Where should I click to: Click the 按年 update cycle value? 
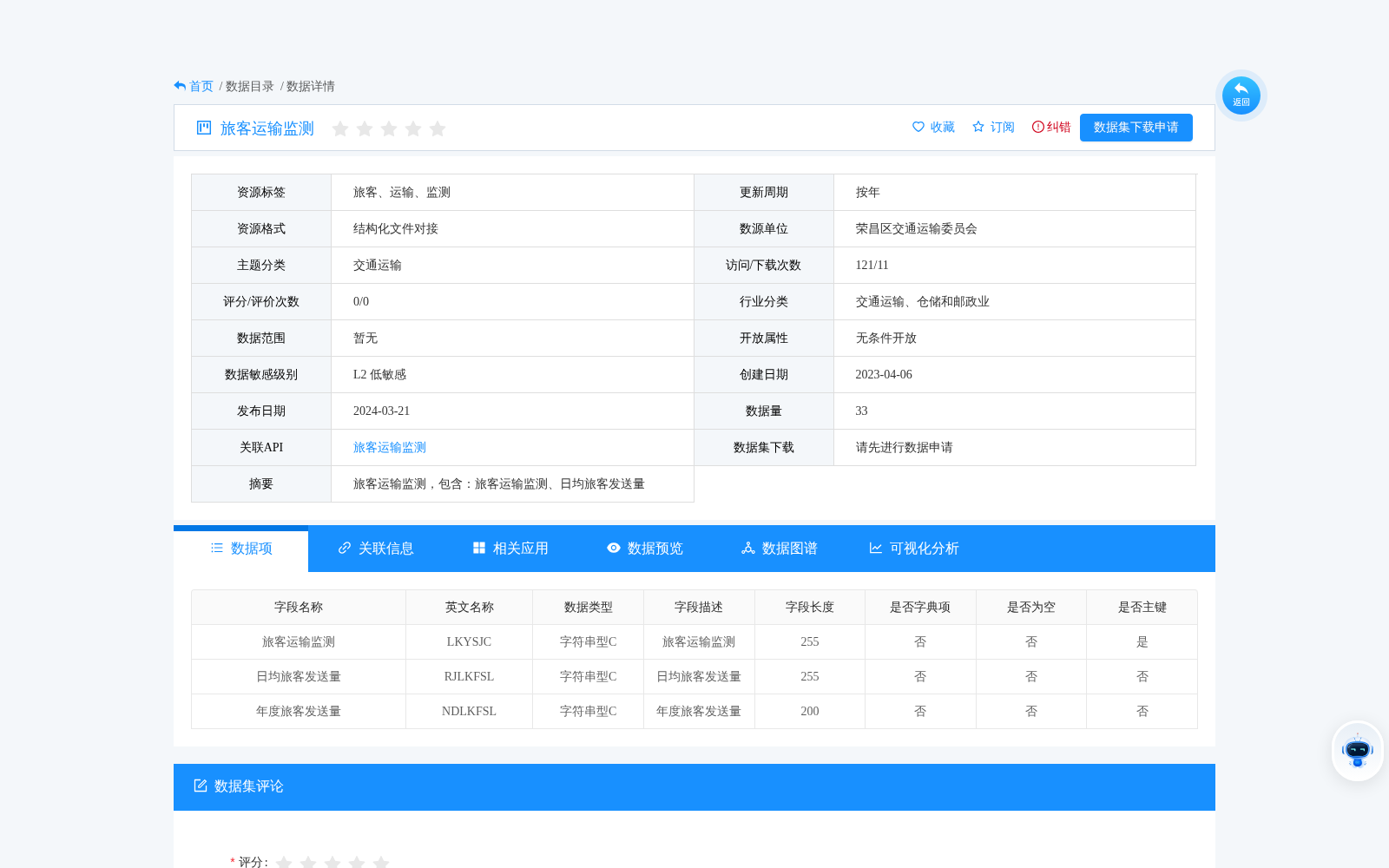tap(868, 192)
